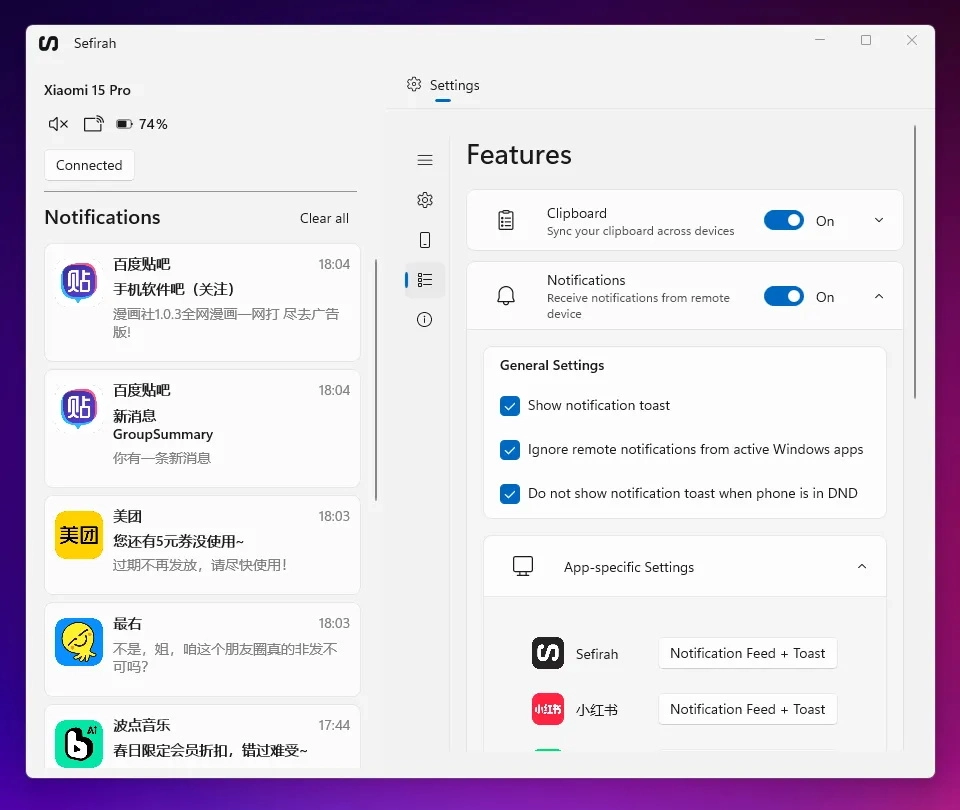Select the Settings tab
Image resolution: width=960 pixels, height=810 pixels.
[x=443, y=86]
